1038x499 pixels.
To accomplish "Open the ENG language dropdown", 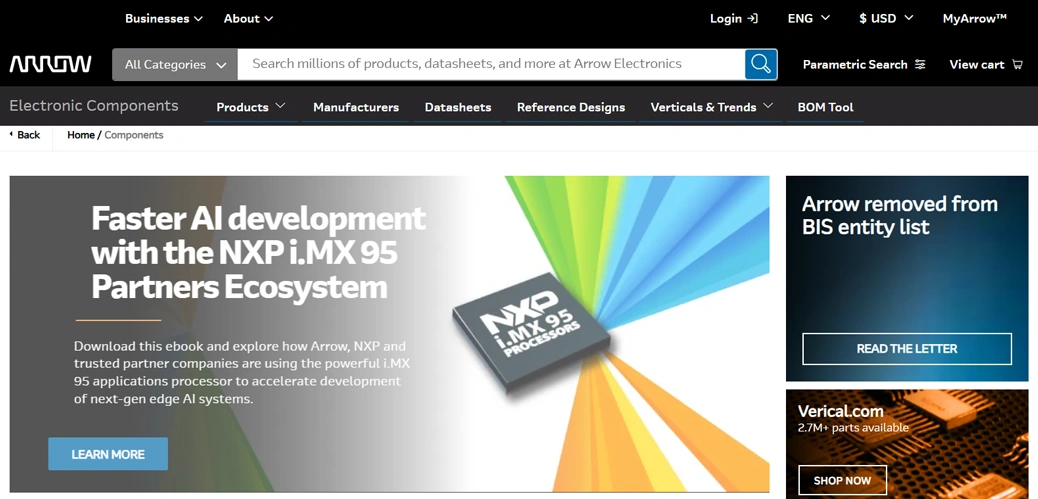I will 808,19.
